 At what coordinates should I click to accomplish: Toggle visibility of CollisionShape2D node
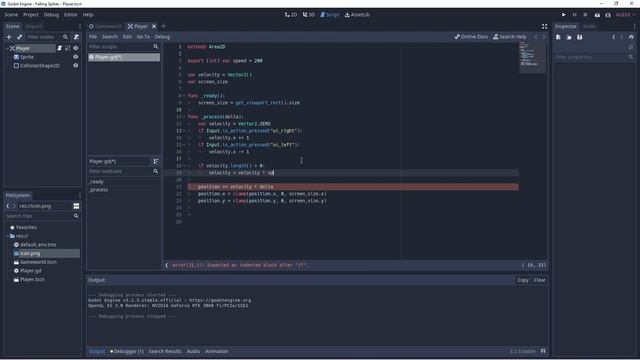click(x=76, y=65)
